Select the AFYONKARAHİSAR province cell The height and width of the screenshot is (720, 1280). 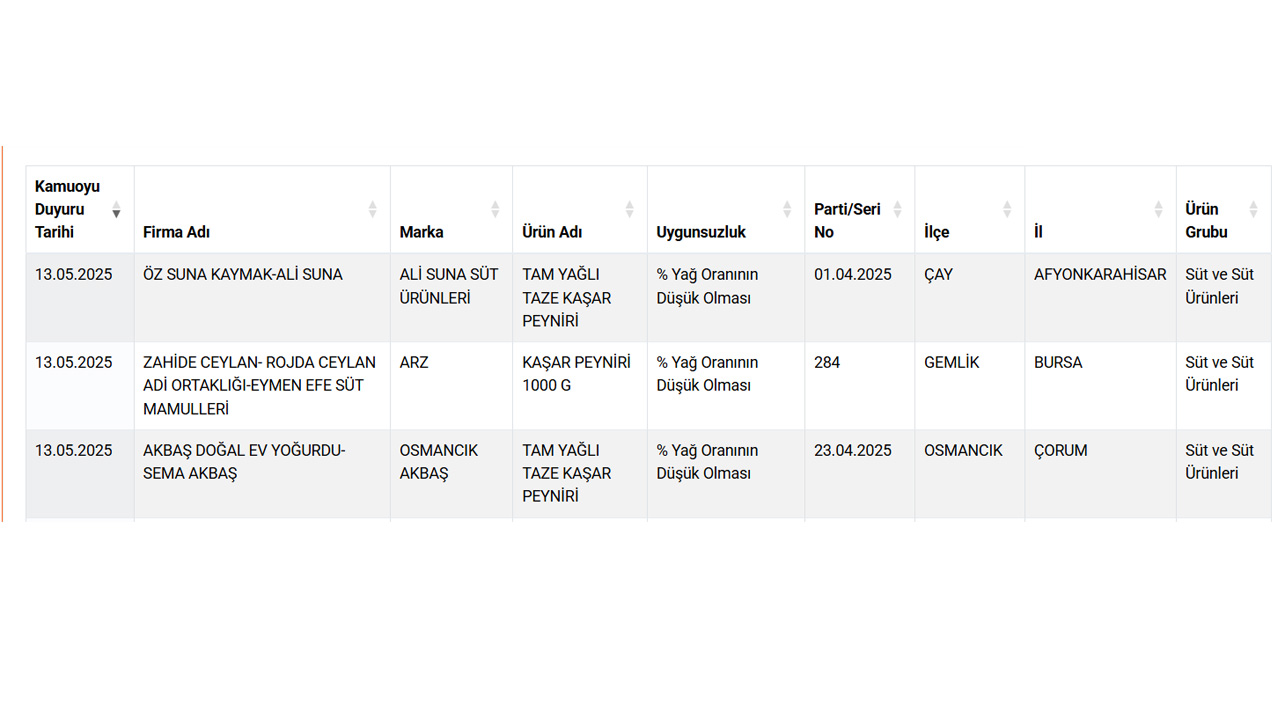1100,275
